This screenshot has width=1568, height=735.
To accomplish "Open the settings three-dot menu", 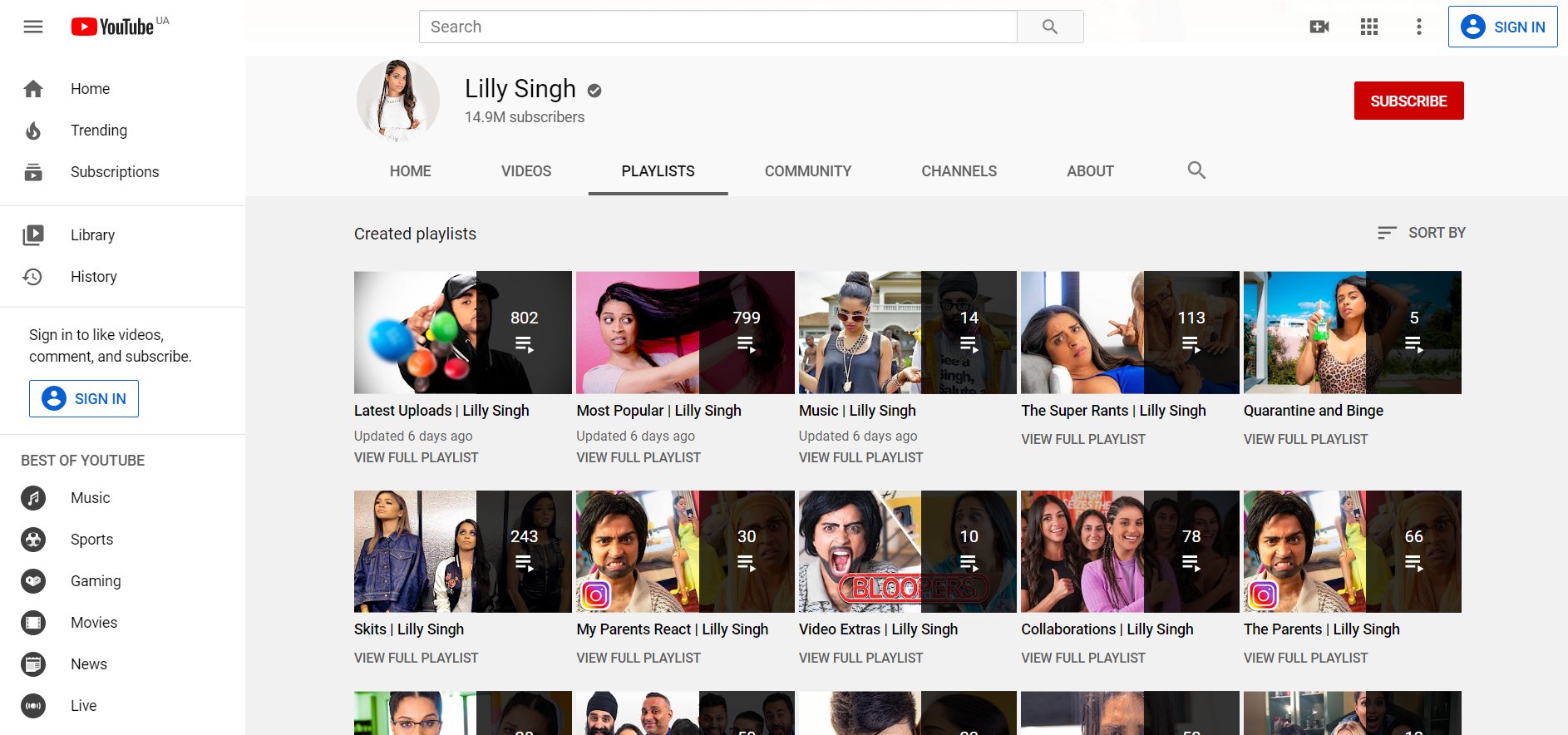I will coord(1419,27).
